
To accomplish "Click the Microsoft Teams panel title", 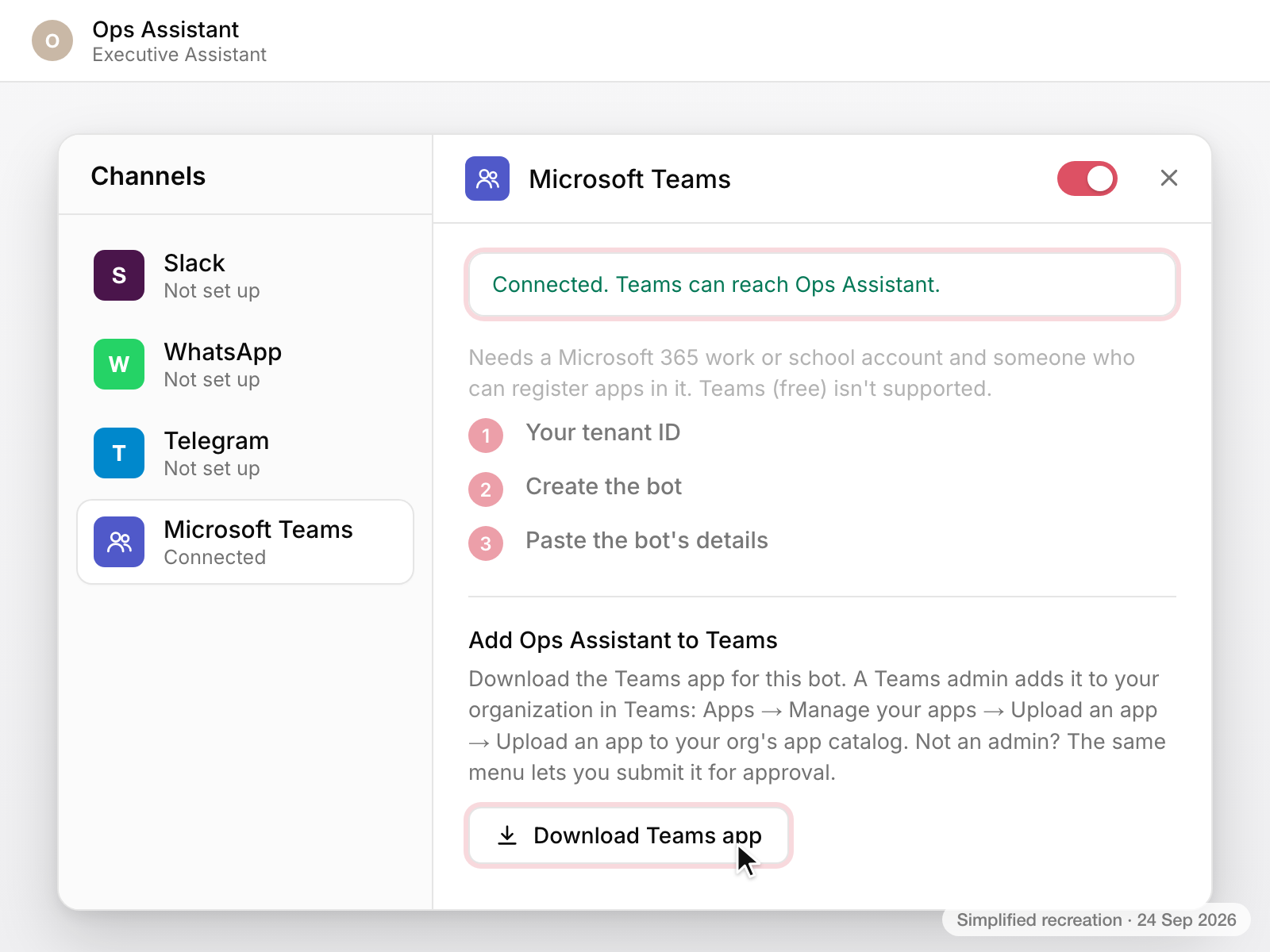I will [x=629, y=179].
